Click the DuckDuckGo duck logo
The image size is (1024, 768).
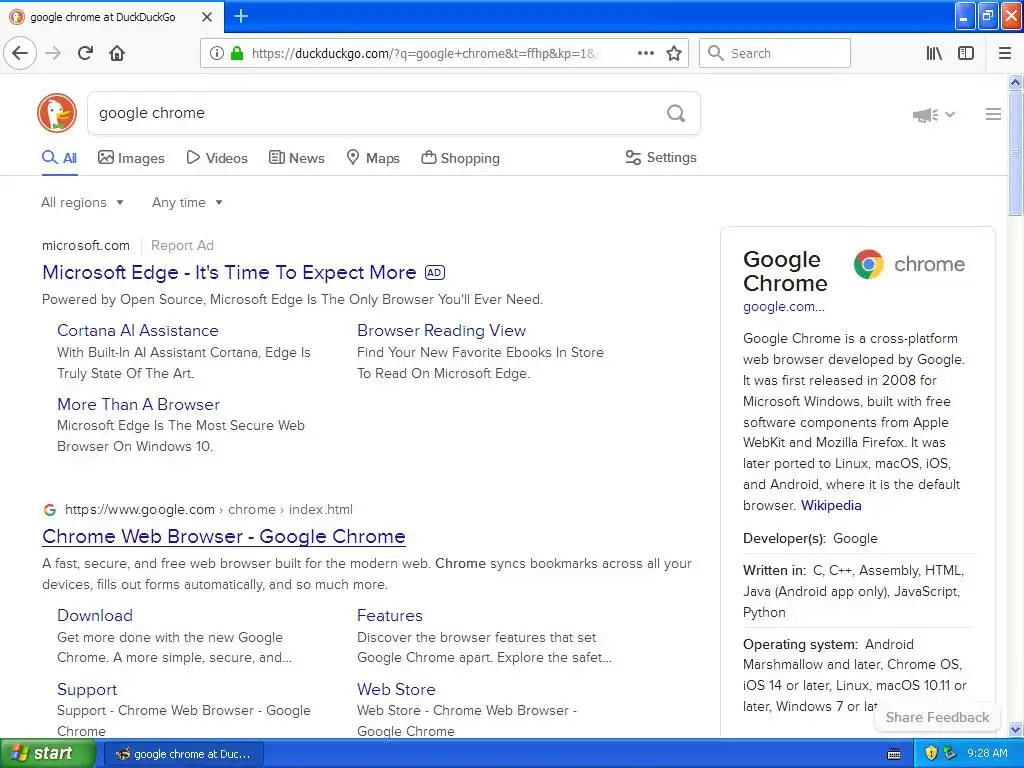pos(57,113)
